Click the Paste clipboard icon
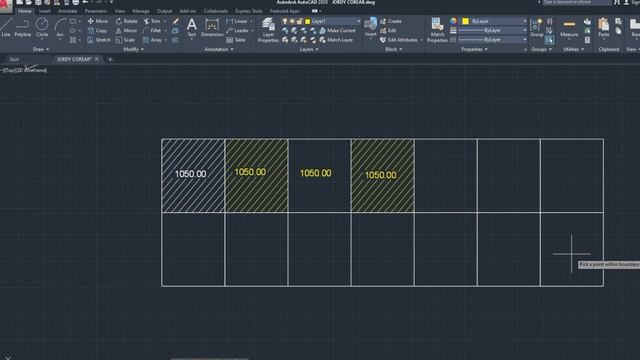Image resolution: width=640 pixels, height=360 pixels. pyautogui.click(x=604, y=27)
